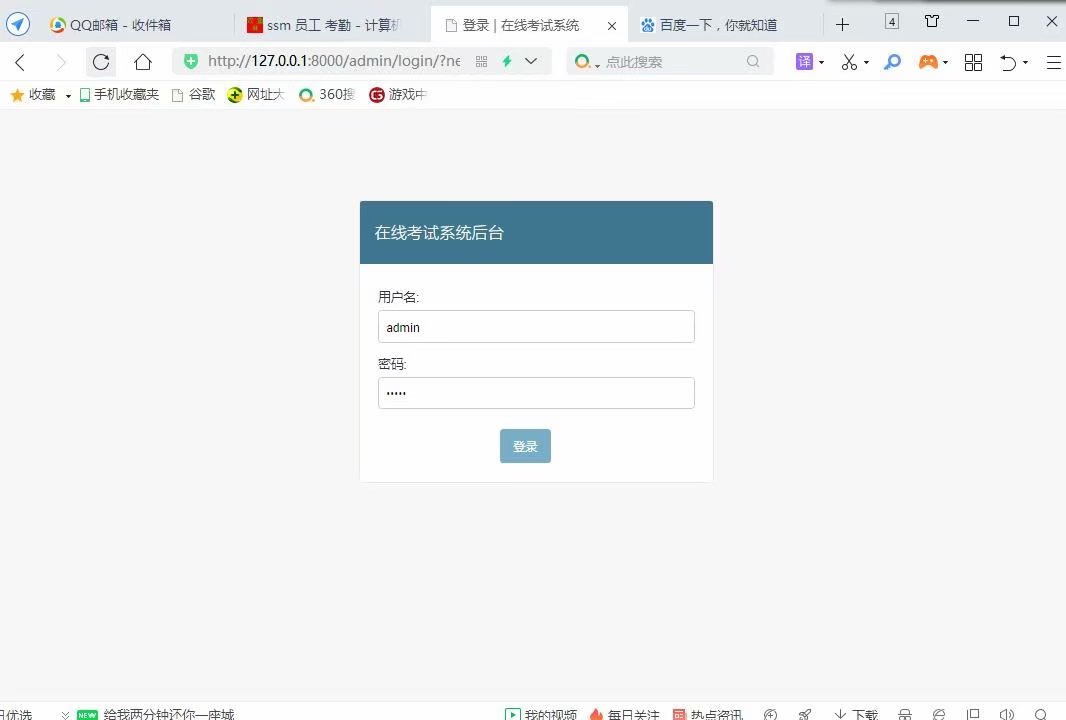Viewport: 1066px width, 720px height.
Task: Open the purple translate icon
Action: pyautogui.click(x=804, y=62)
